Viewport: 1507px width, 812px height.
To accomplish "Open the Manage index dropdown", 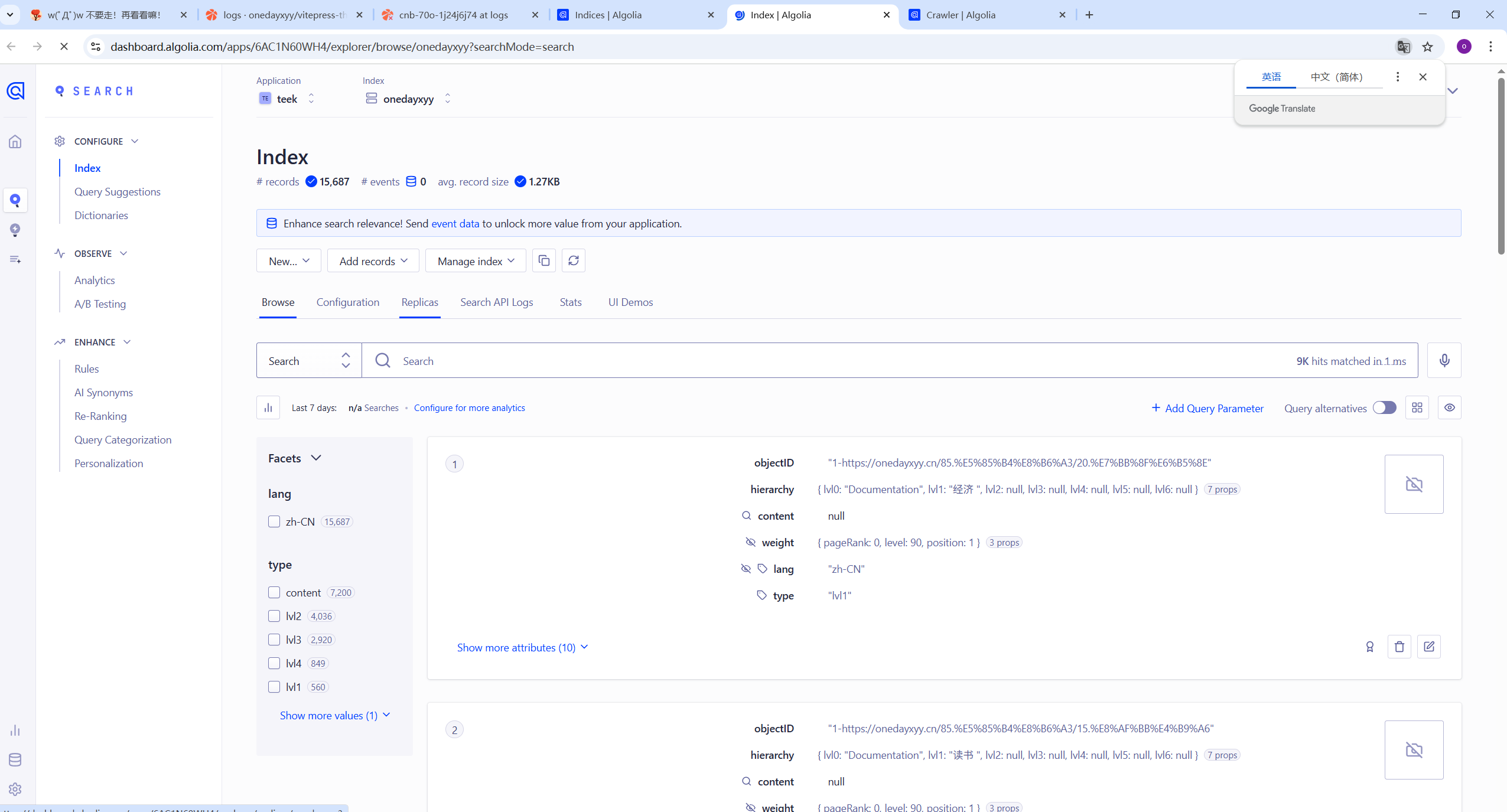I will [x=476, y=260].
